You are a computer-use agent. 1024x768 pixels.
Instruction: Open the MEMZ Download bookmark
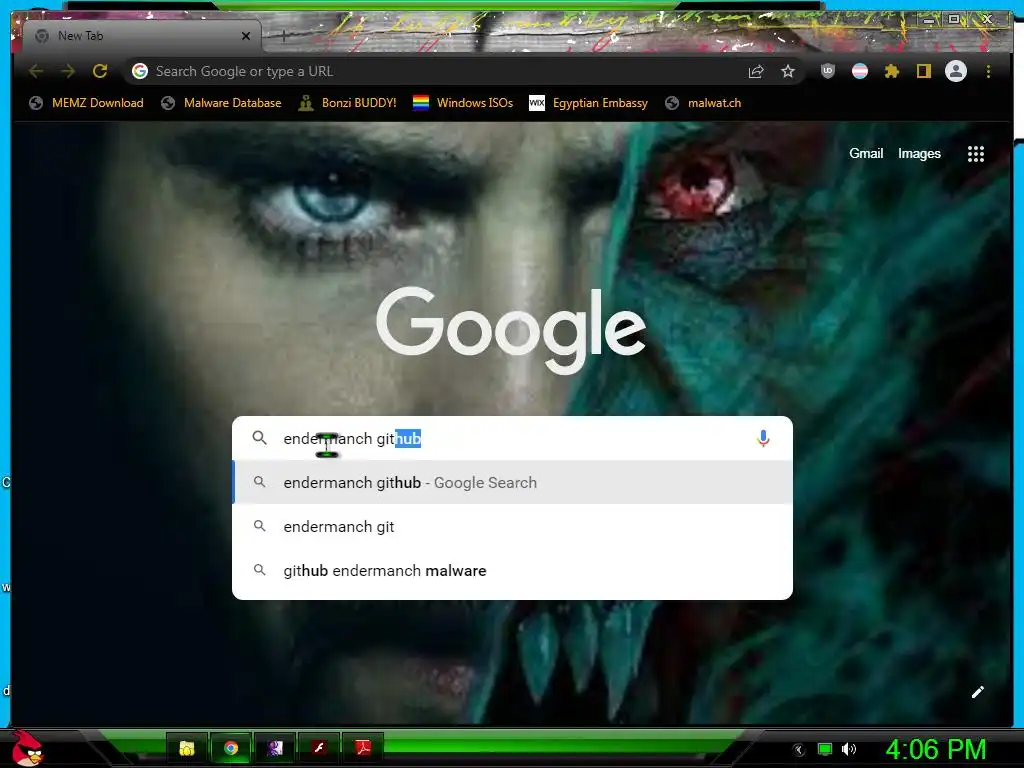86,103
